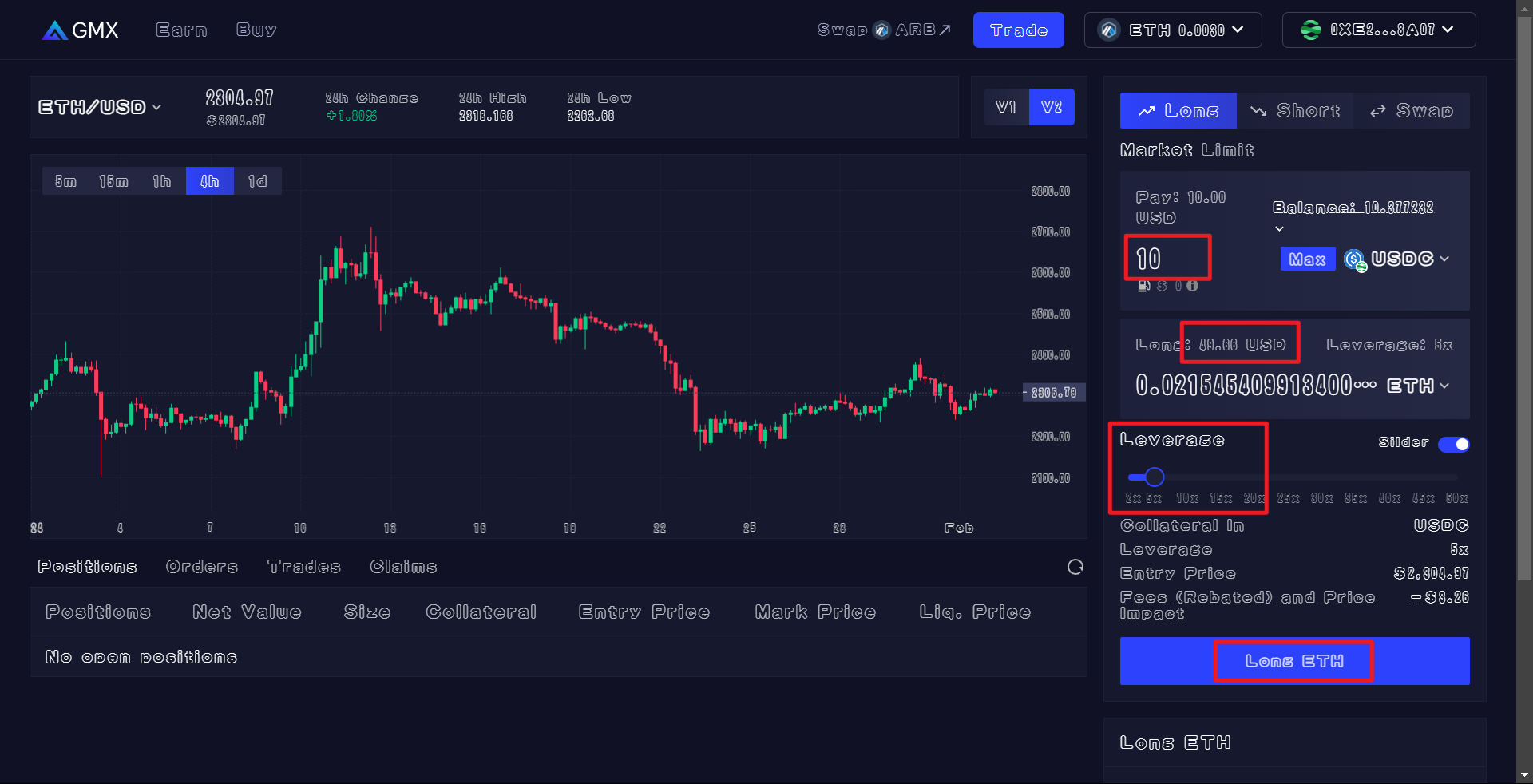This screenshot has height=784, width=1533.
Task: Click the long amount field 0.0215454...
Action: coord(1255,386)
